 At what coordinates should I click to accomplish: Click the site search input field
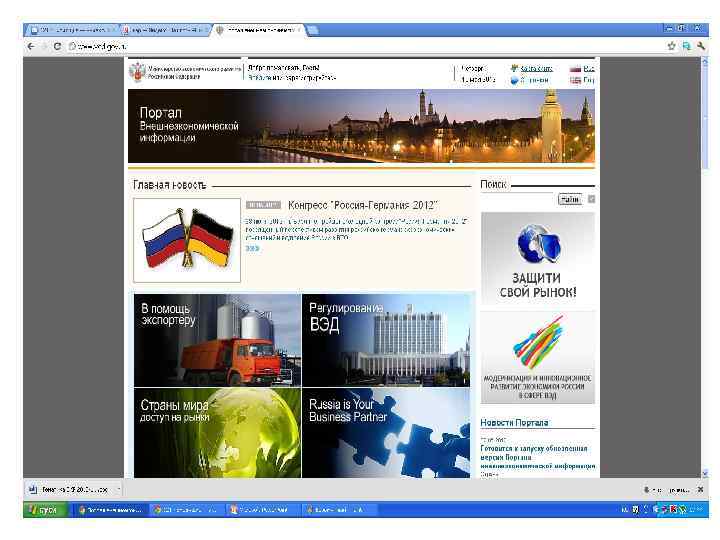(x=518, y=199)
